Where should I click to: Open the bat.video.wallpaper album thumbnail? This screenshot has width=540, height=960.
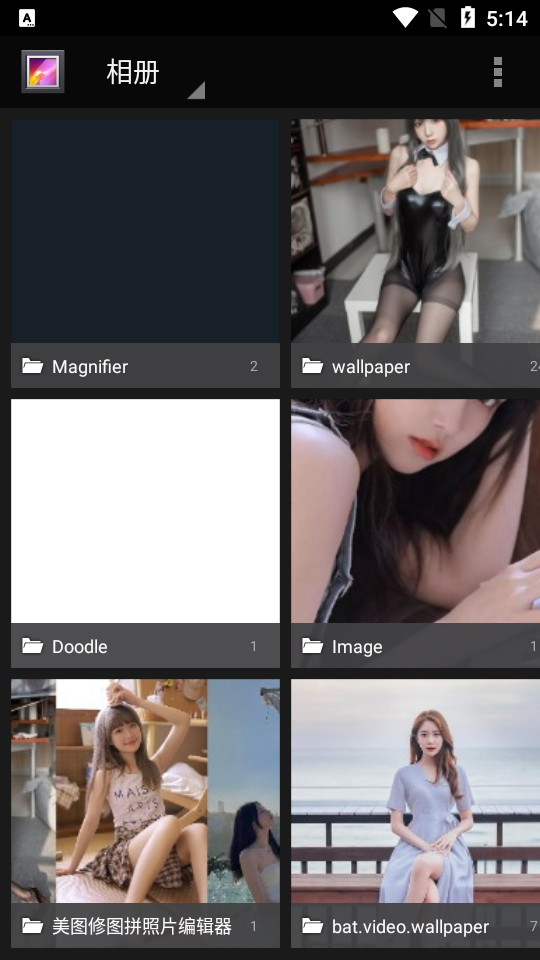click(415, 790)
